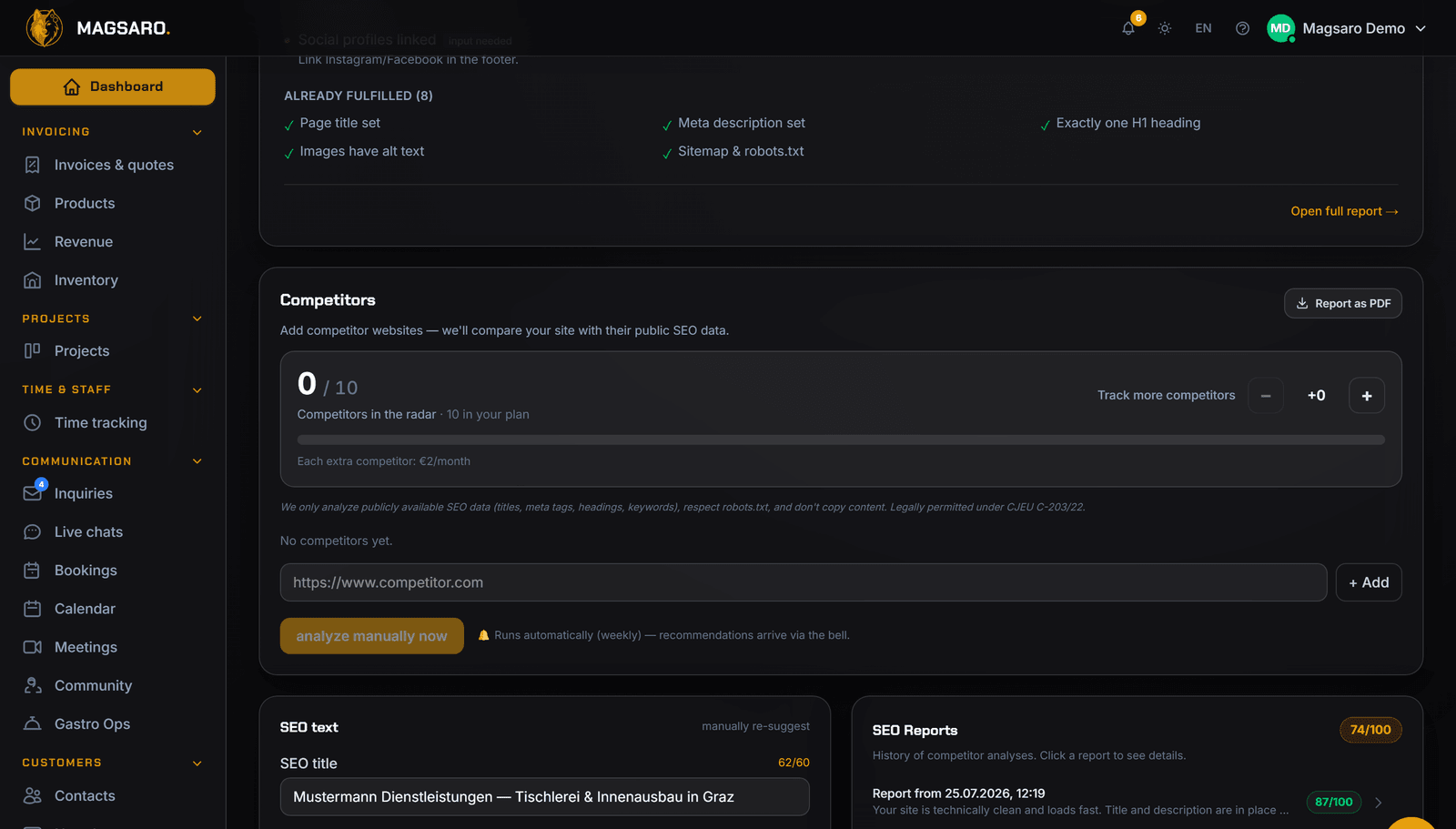
Task: Click 'Sitemap & robots.txt' item
Action: (x=733, y=151)
